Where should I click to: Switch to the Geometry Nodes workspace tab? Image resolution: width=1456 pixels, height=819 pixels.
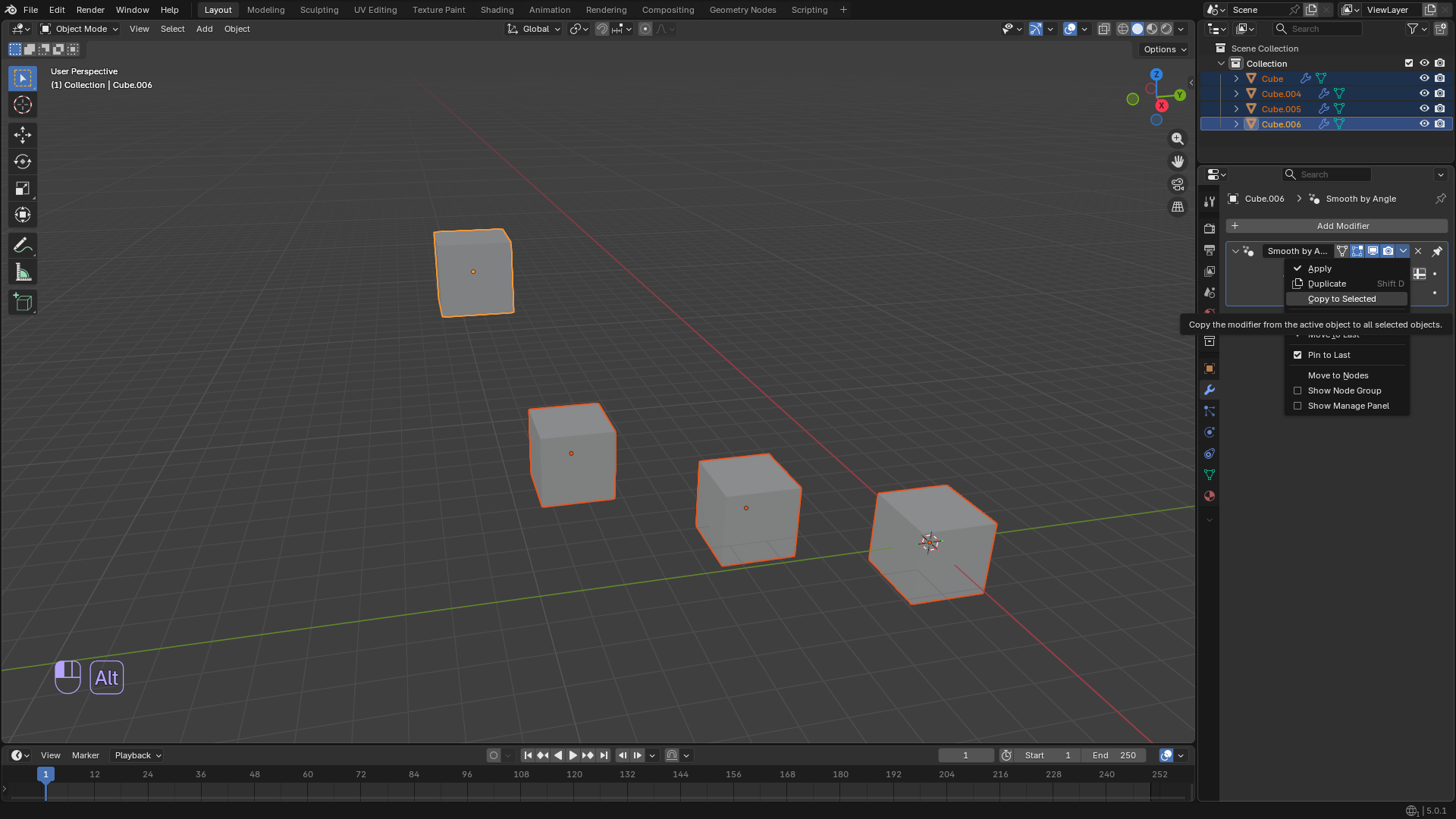coord(742,10)
